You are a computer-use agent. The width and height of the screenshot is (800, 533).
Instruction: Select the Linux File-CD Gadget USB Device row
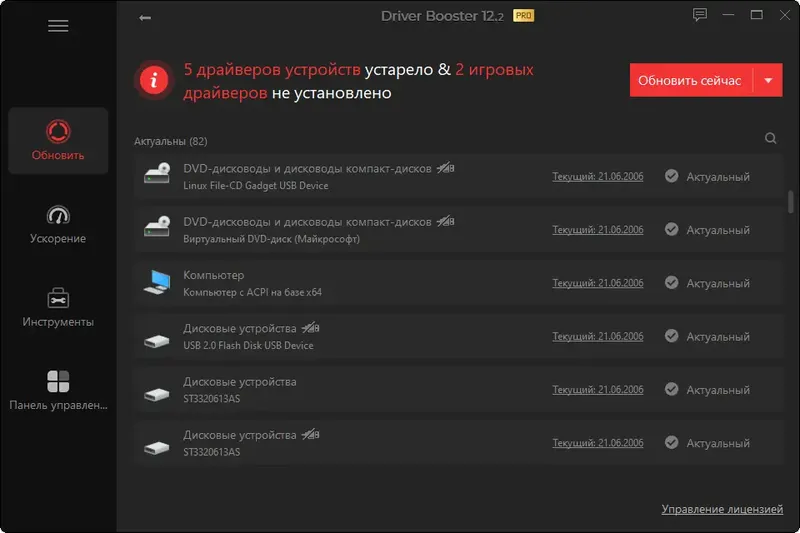click(459, 176)
